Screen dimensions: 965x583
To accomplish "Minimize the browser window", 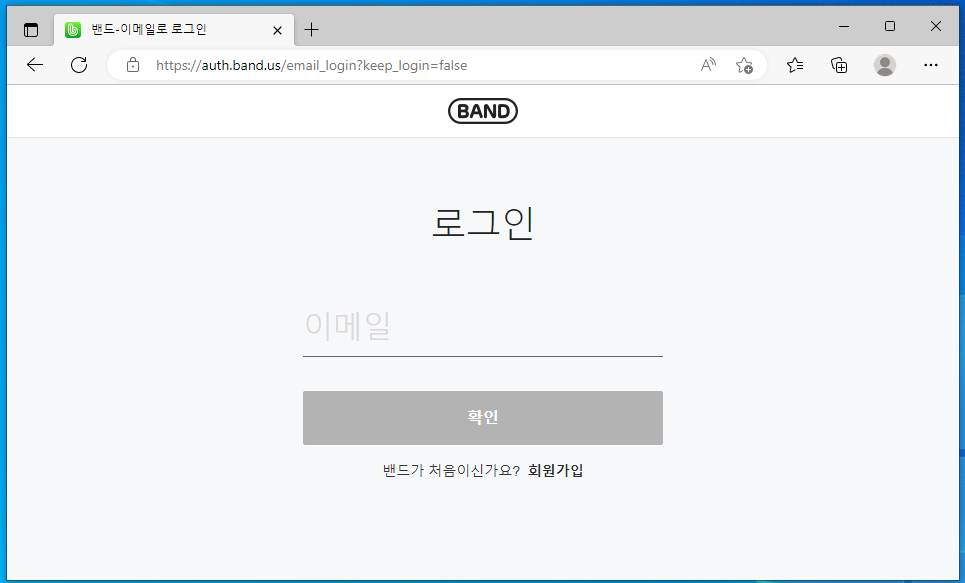I will (844, 26).
